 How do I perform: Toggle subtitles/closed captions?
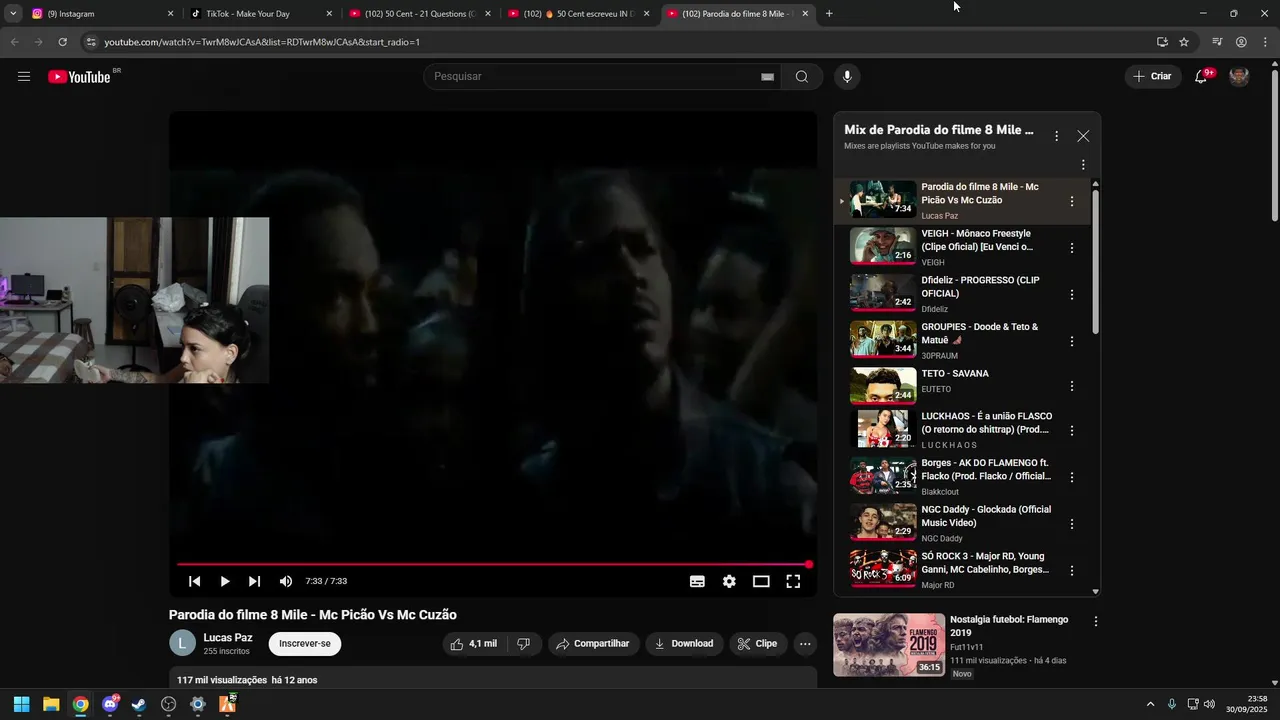click(x=697, y=581)
